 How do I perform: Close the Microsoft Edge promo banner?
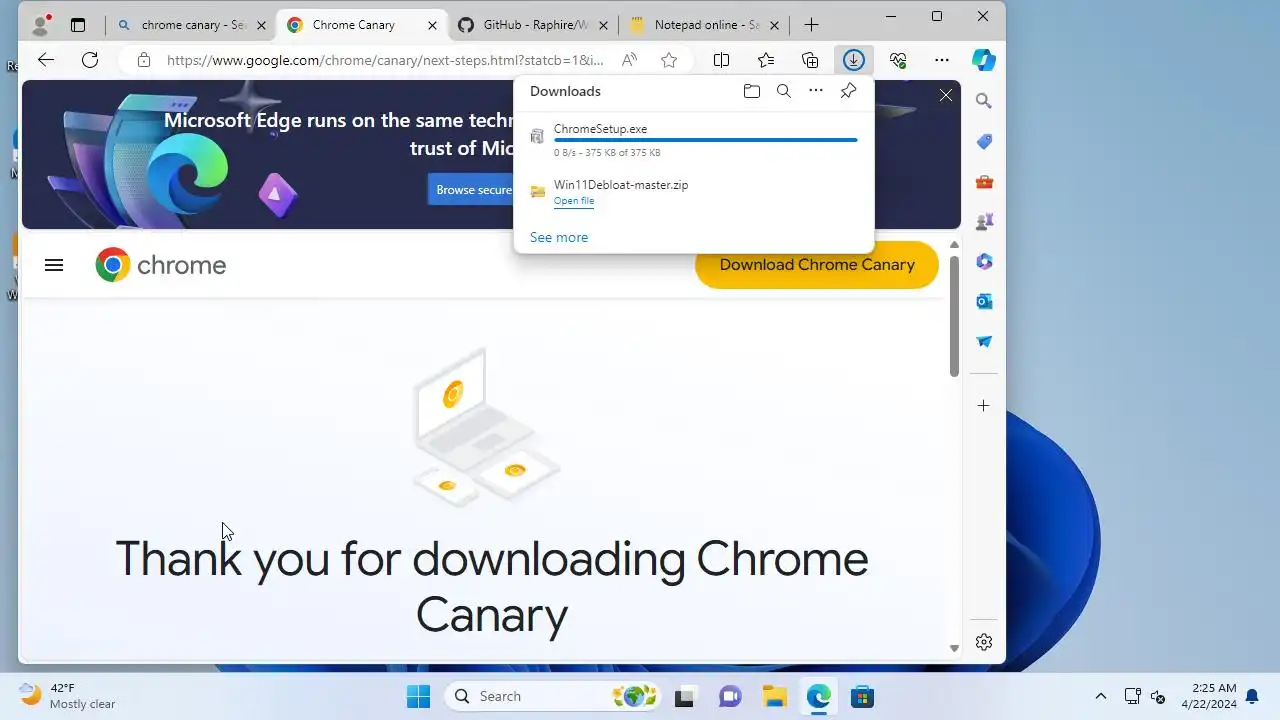[x=946, y=95]
